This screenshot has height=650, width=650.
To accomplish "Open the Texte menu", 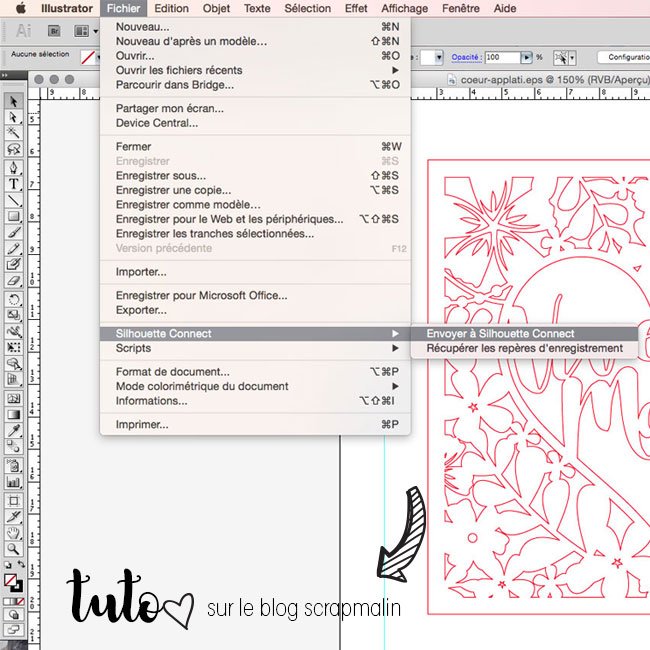I will coord(257,8).
